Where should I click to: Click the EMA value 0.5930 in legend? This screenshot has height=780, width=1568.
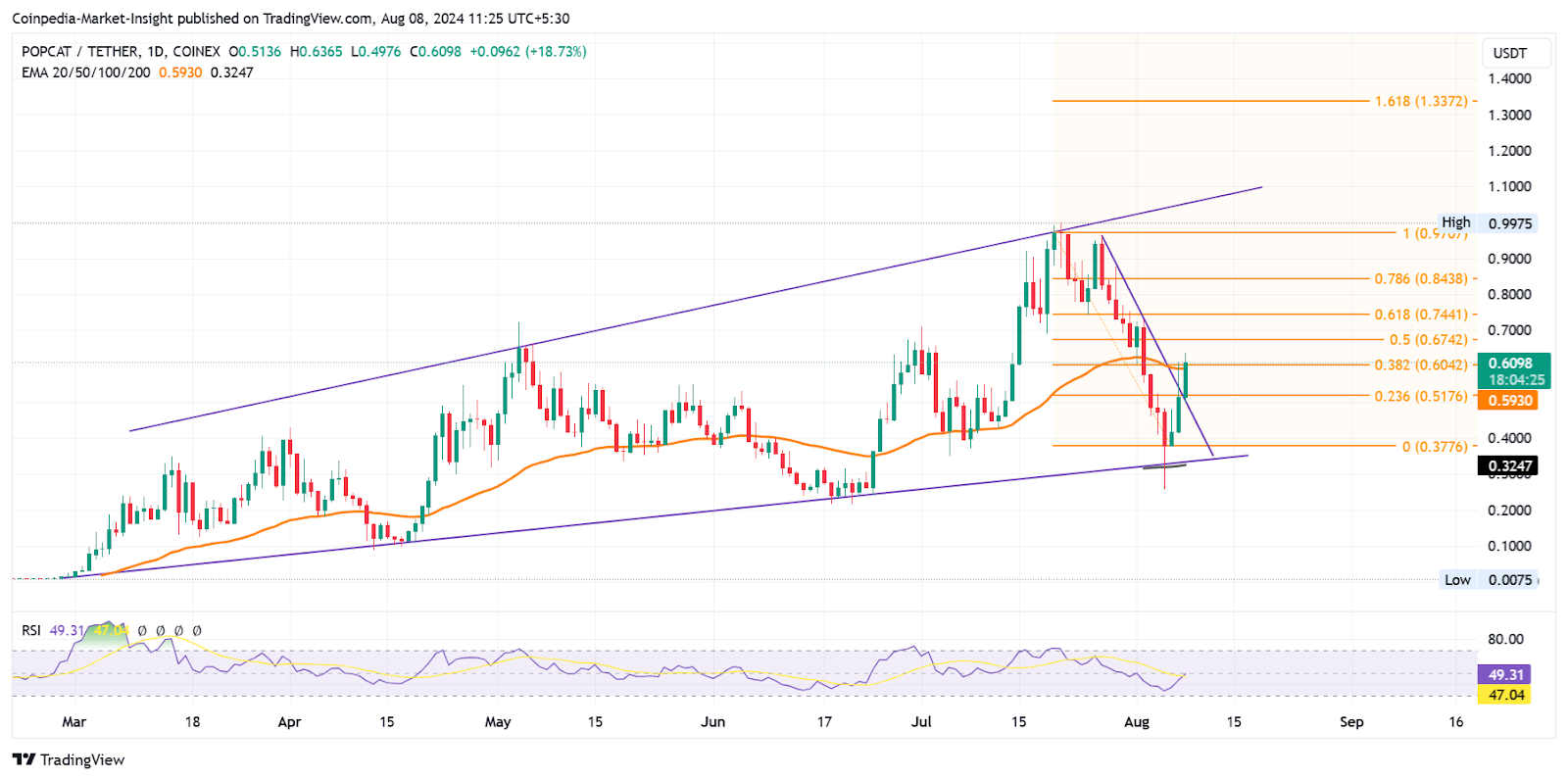[180, 73]
